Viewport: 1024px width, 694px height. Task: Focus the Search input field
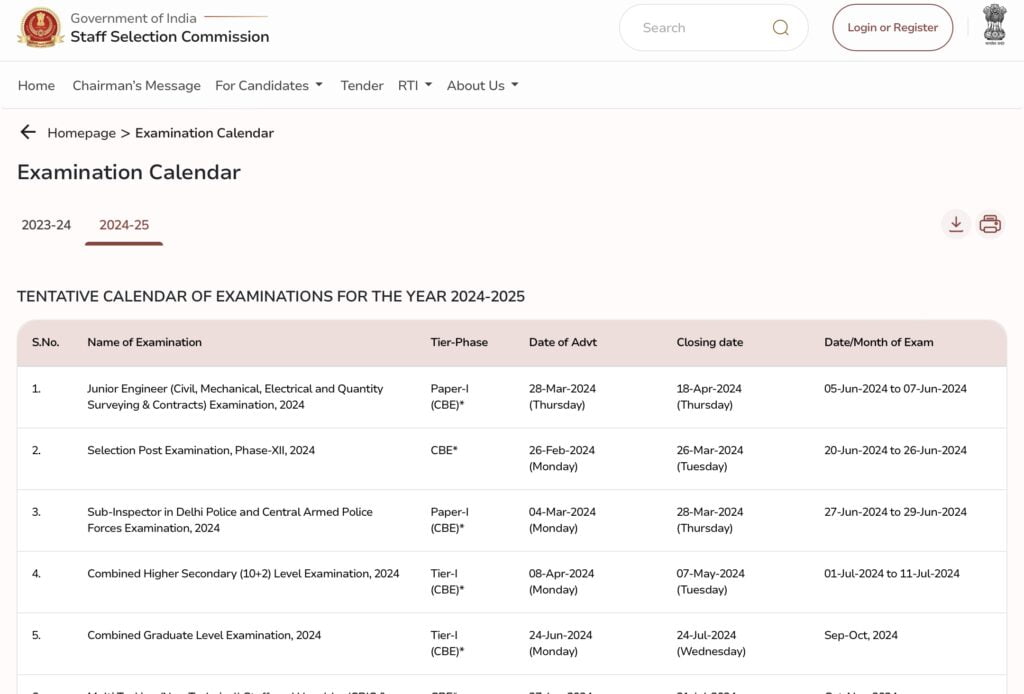tap(714, 27)
